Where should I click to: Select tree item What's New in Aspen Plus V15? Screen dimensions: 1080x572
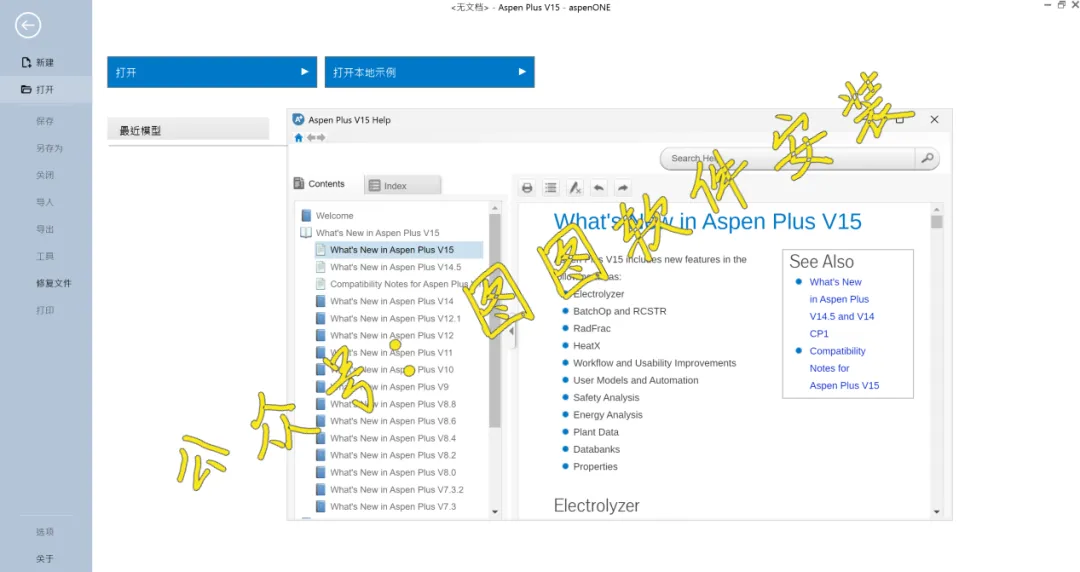391,250
